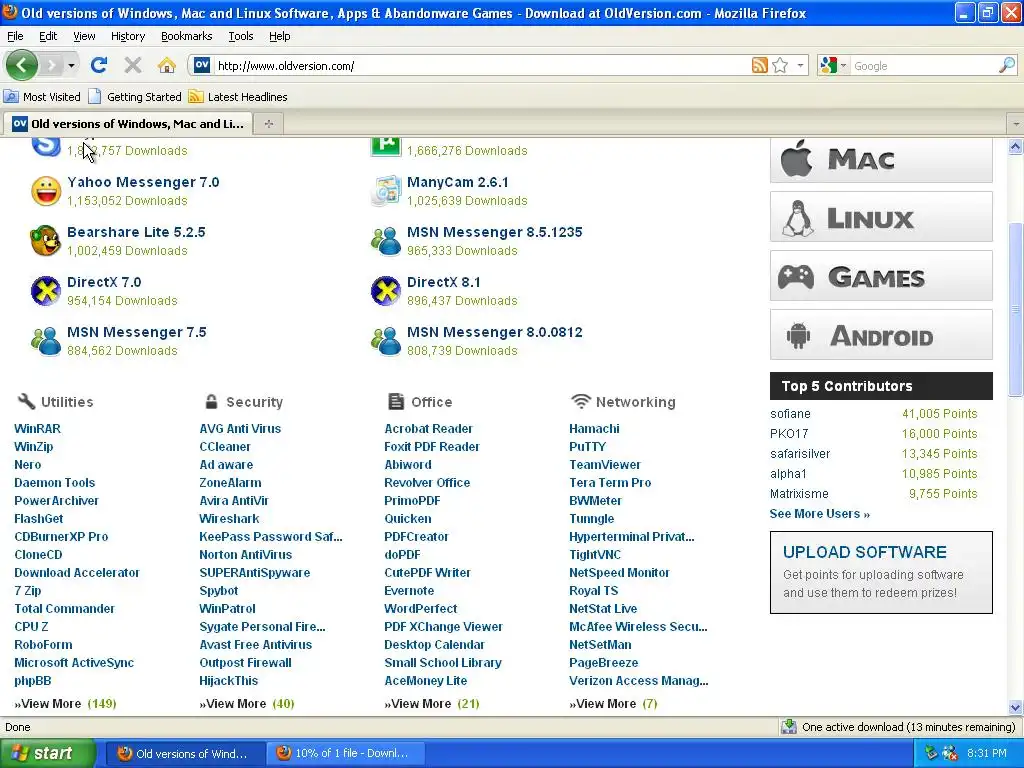
Task: Click the vertical scrollbar thumb
Action: (x=1016, y=309)
